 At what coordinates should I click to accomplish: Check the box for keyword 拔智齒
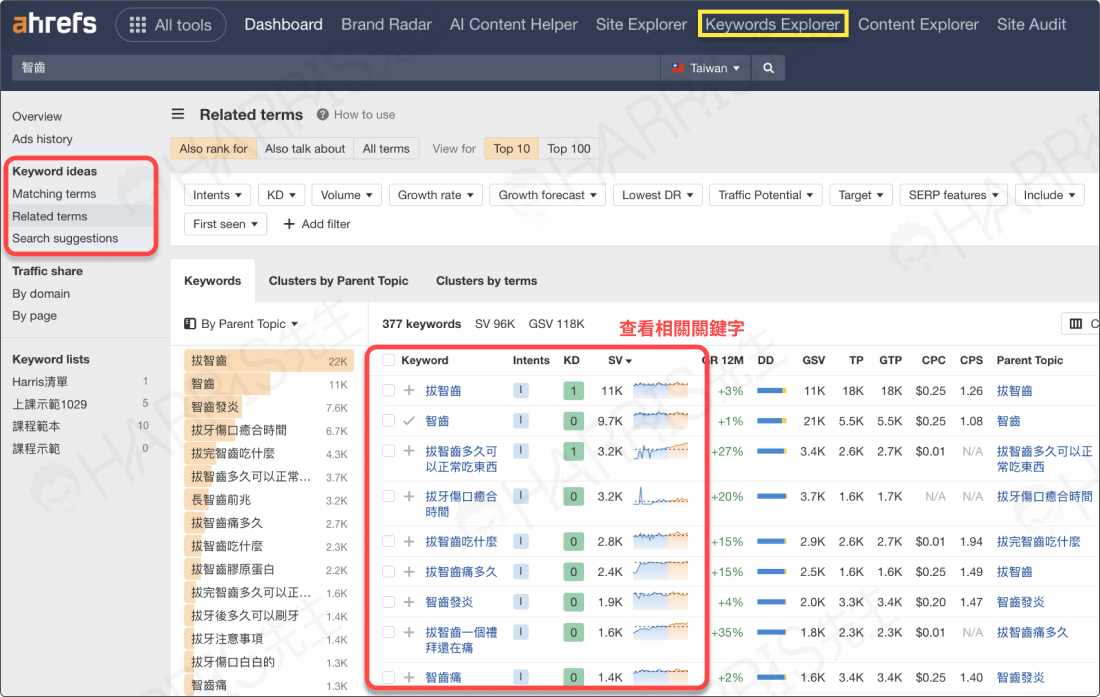(388, 391)
